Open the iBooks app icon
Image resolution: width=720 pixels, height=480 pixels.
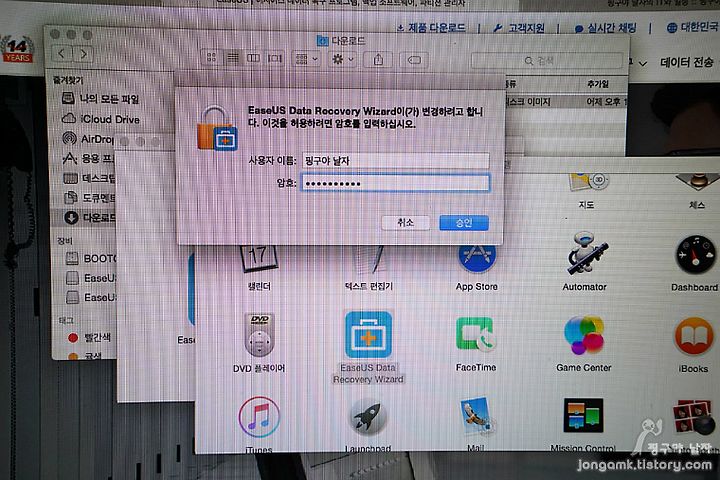pyautogui.click(x=693, y=337)
